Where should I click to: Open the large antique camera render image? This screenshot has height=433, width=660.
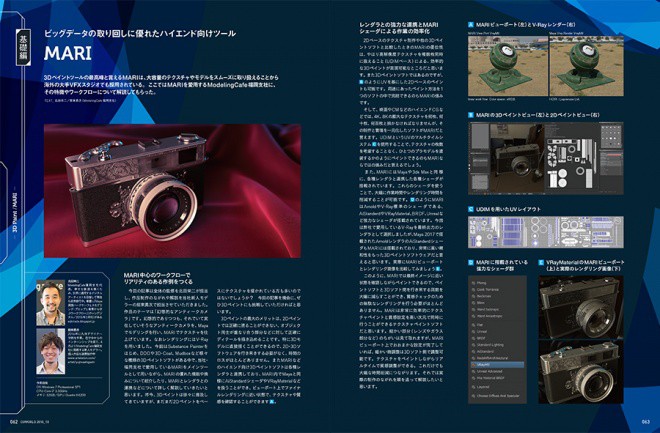click(x=172, y=191)
